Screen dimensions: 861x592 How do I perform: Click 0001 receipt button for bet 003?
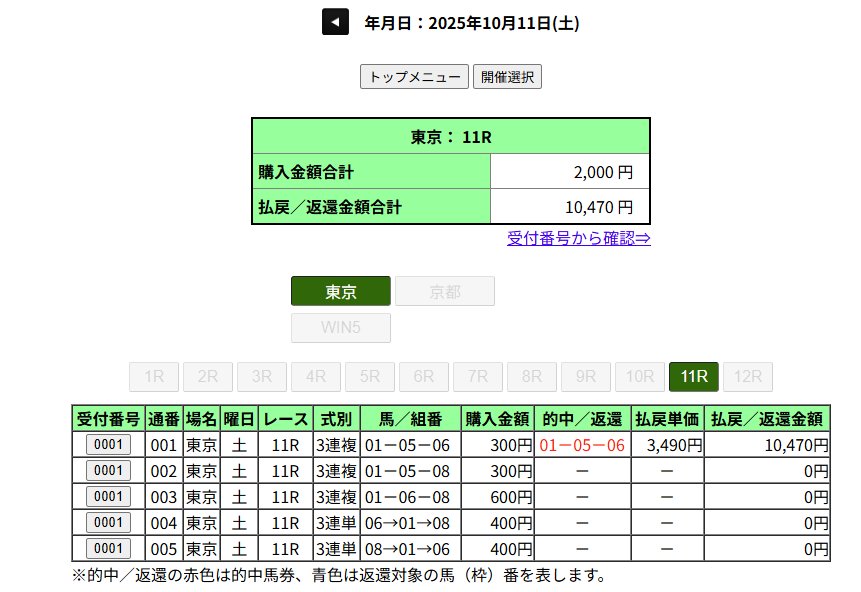pos(108,497)
